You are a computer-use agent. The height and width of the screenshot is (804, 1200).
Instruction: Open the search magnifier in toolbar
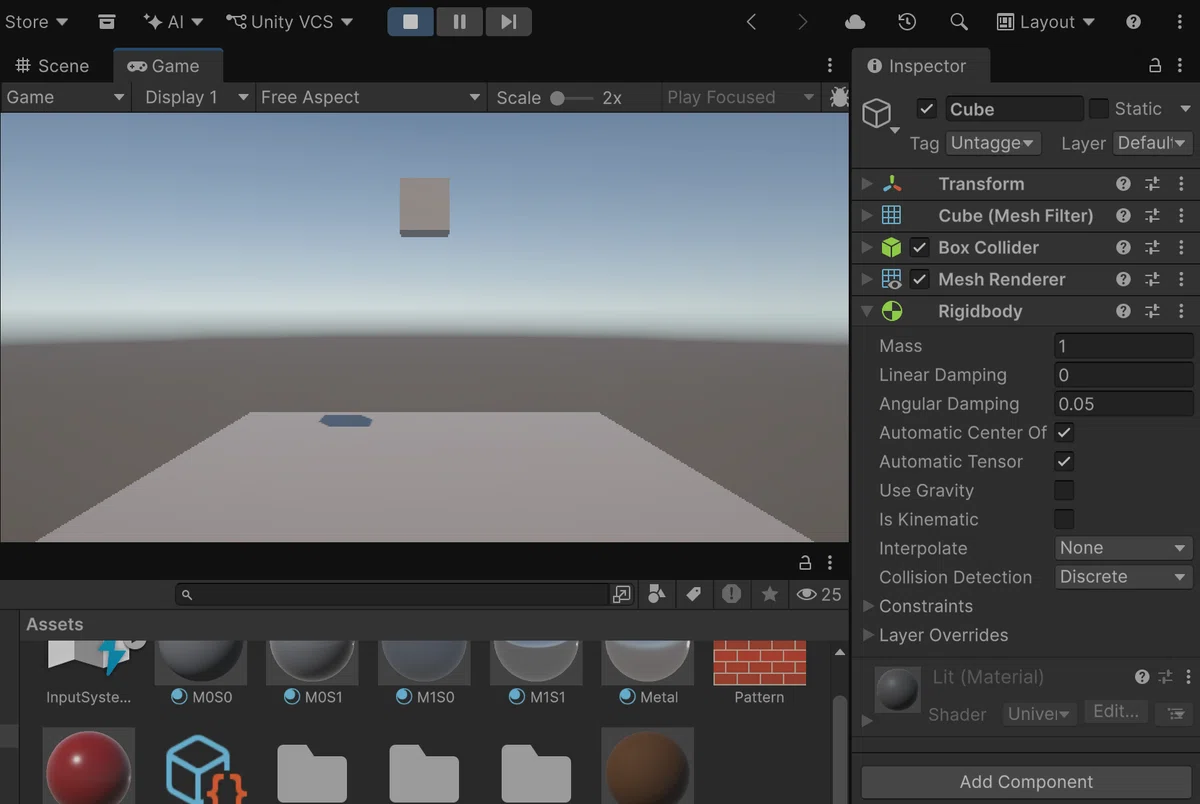tap(958, 22)
